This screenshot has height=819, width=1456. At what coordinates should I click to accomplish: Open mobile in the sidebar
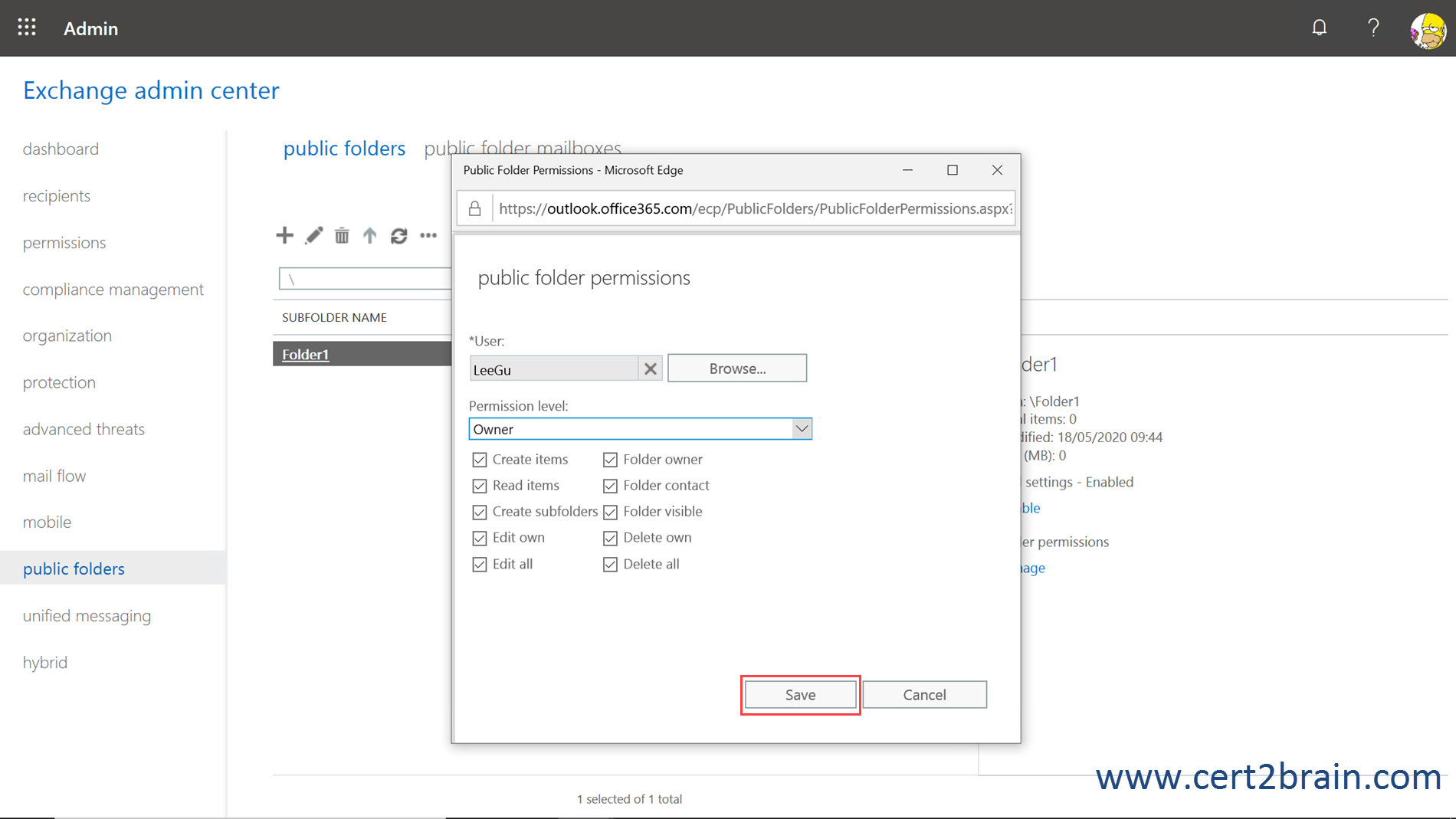(47, 522)
